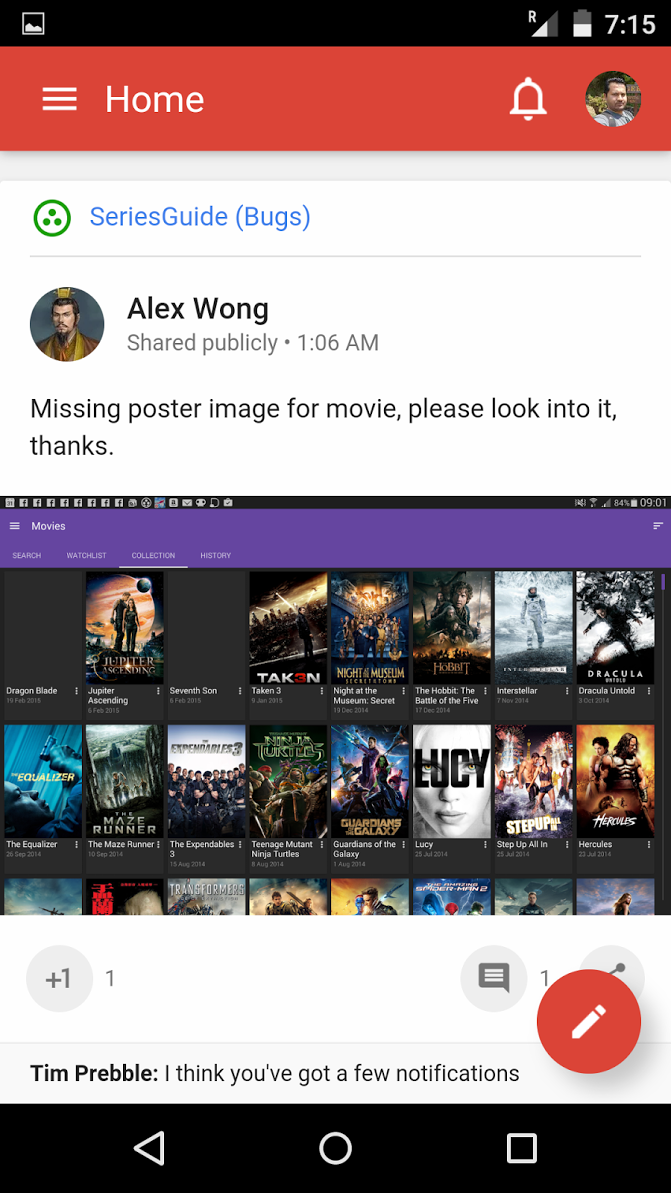Open the hamburger navigation menu
The image size is (671, 1193).
[x=59, y=99]
